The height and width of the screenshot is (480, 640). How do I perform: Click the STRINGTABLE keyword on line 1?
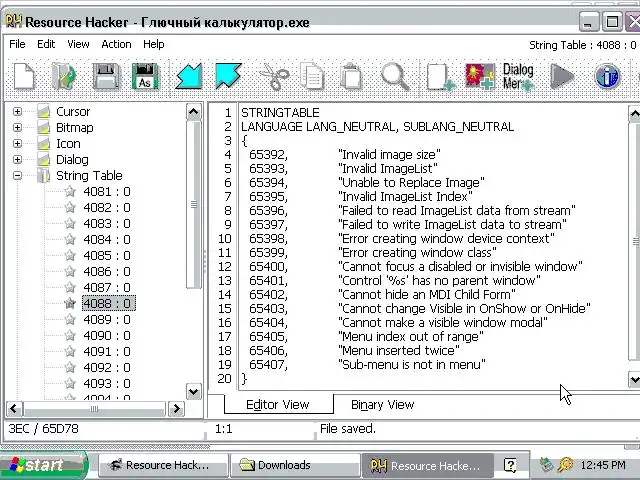tap(280, 113)
